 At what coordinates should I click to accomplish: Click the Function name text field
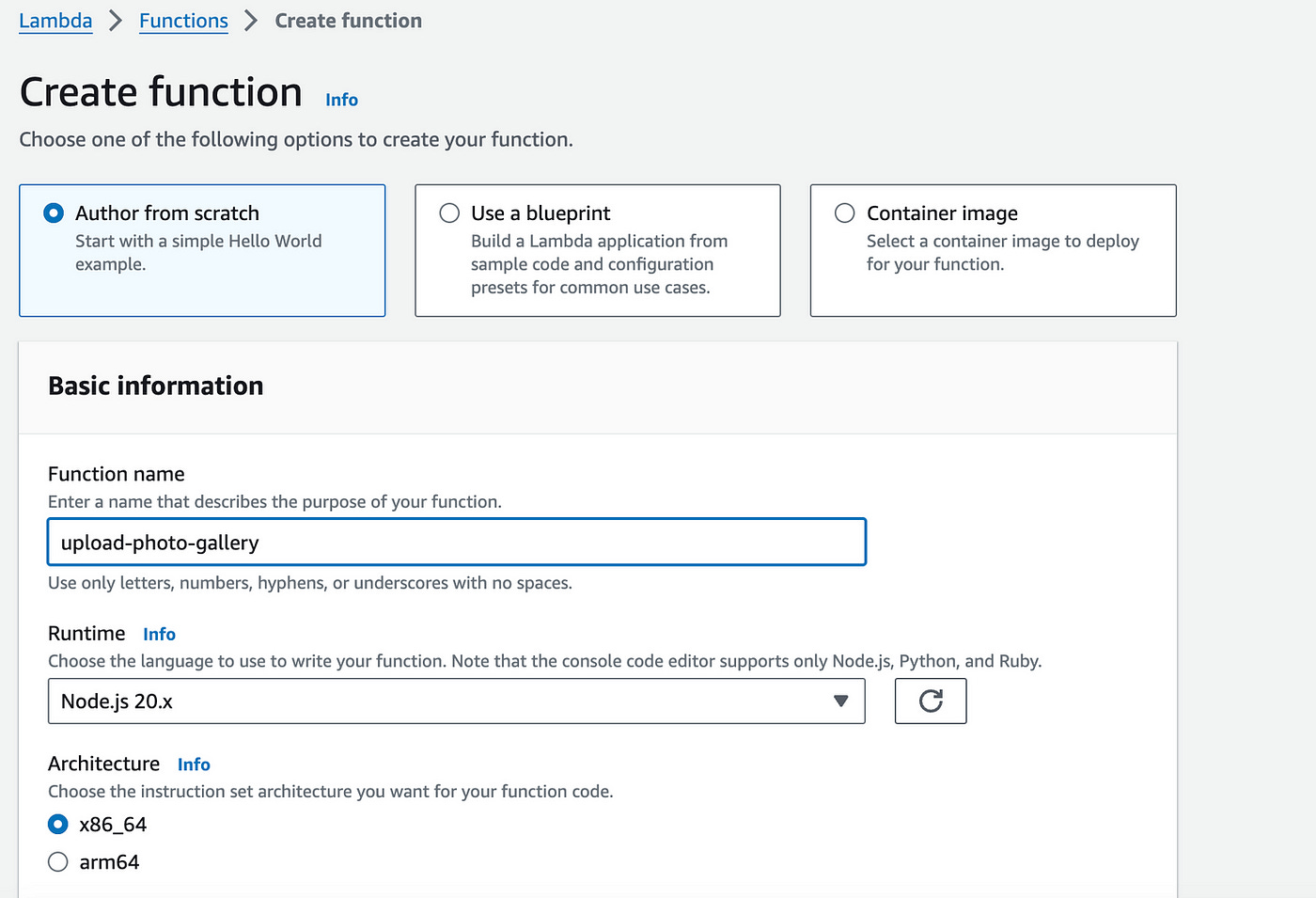pos(457,543)
